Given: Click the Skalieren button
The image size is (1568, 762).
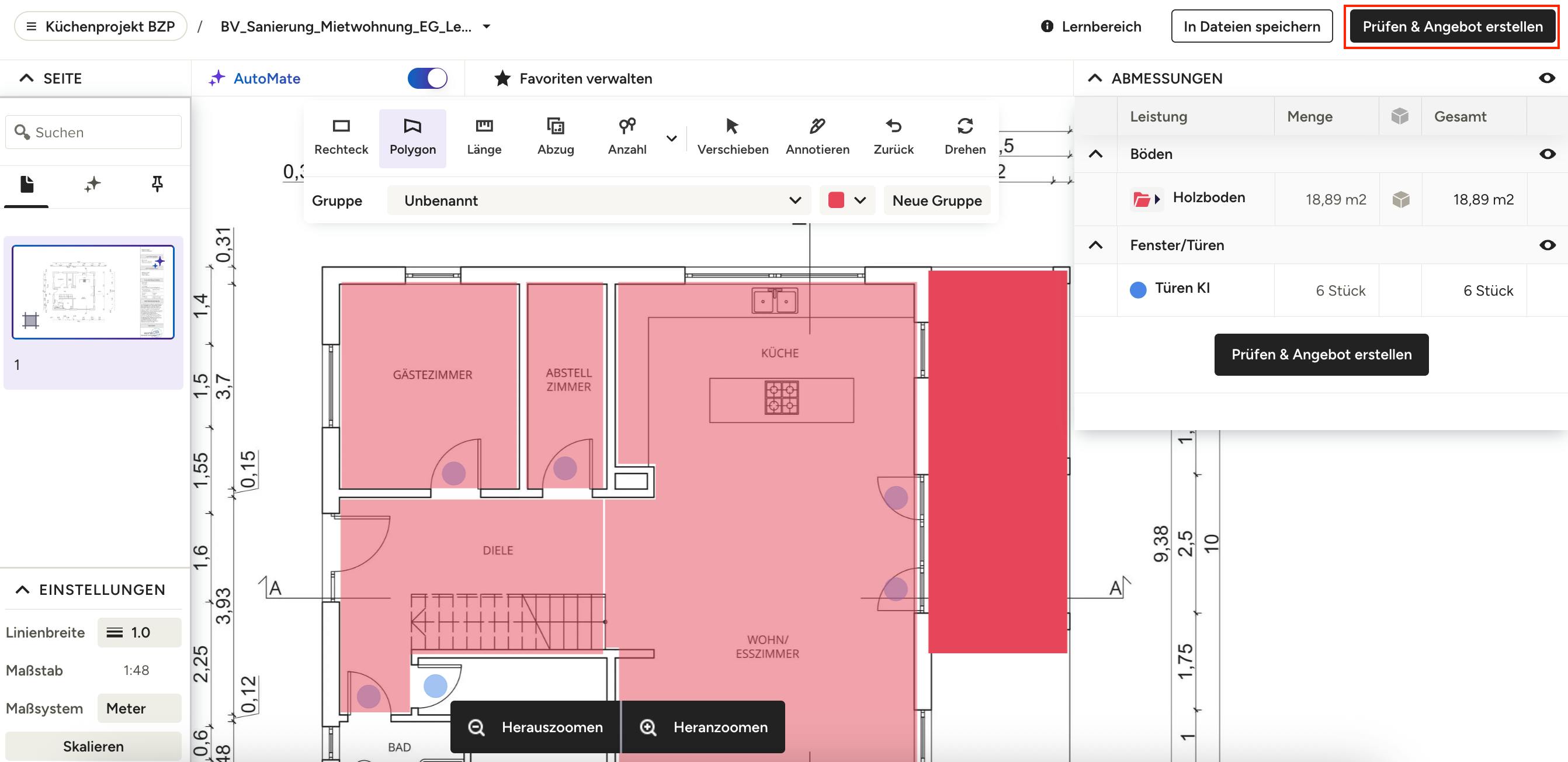Looking at the screenshot, I should click(x=93, y=746).
